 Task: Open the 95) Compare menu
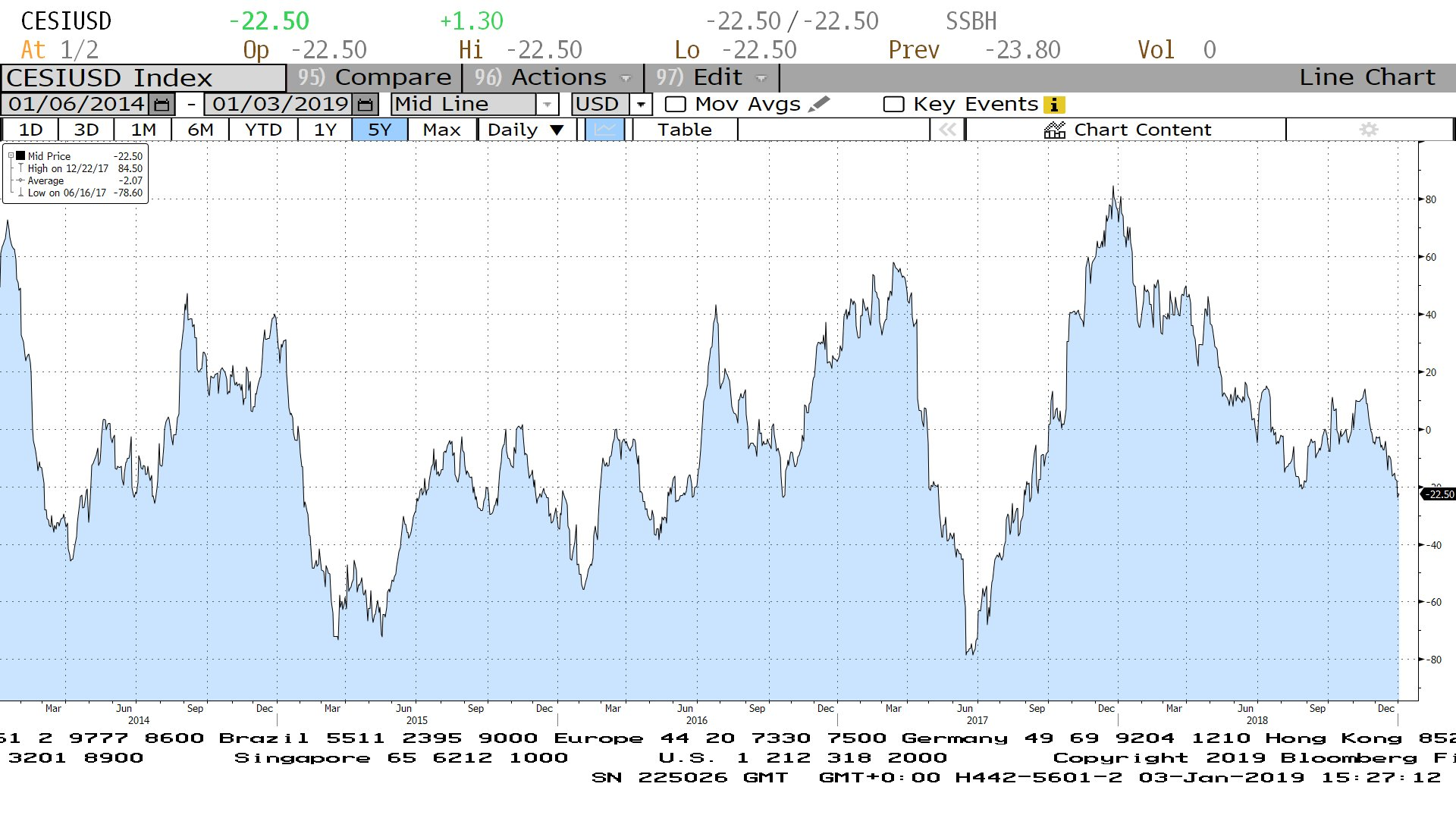tap(375, 78)
